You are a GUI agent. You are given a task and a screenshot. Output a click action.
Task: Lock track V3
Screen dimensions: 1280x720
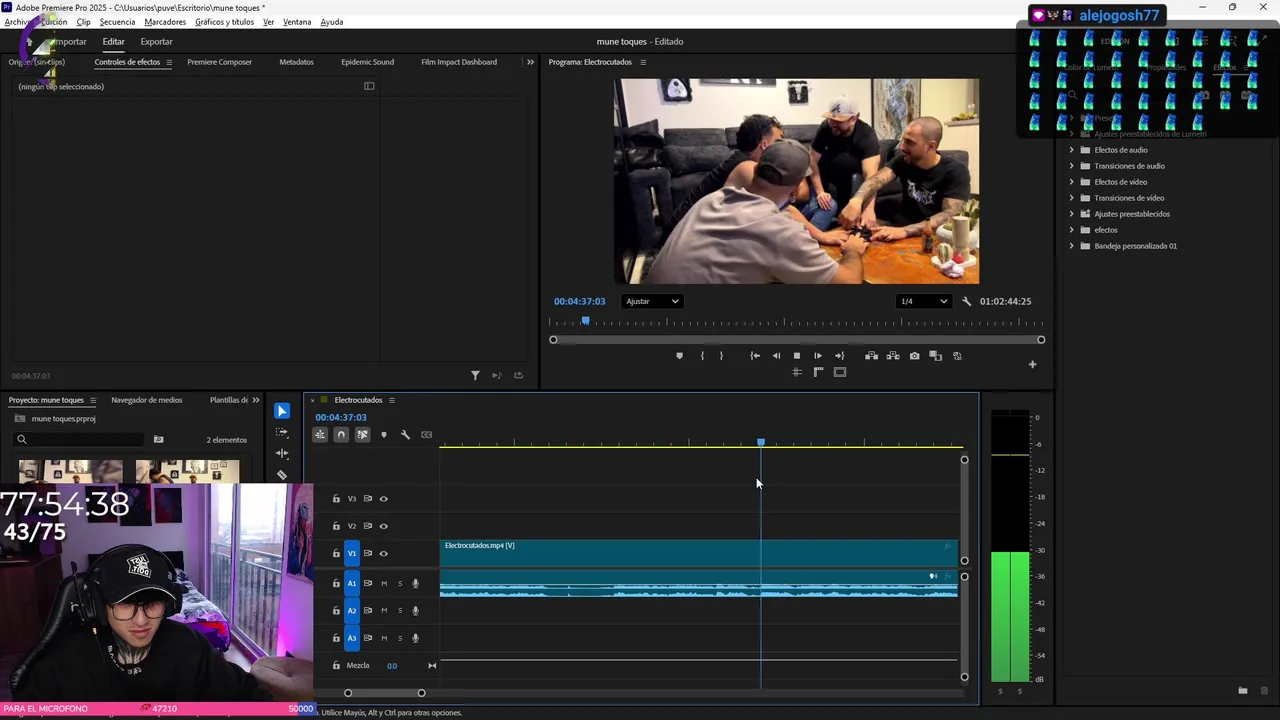336,499
